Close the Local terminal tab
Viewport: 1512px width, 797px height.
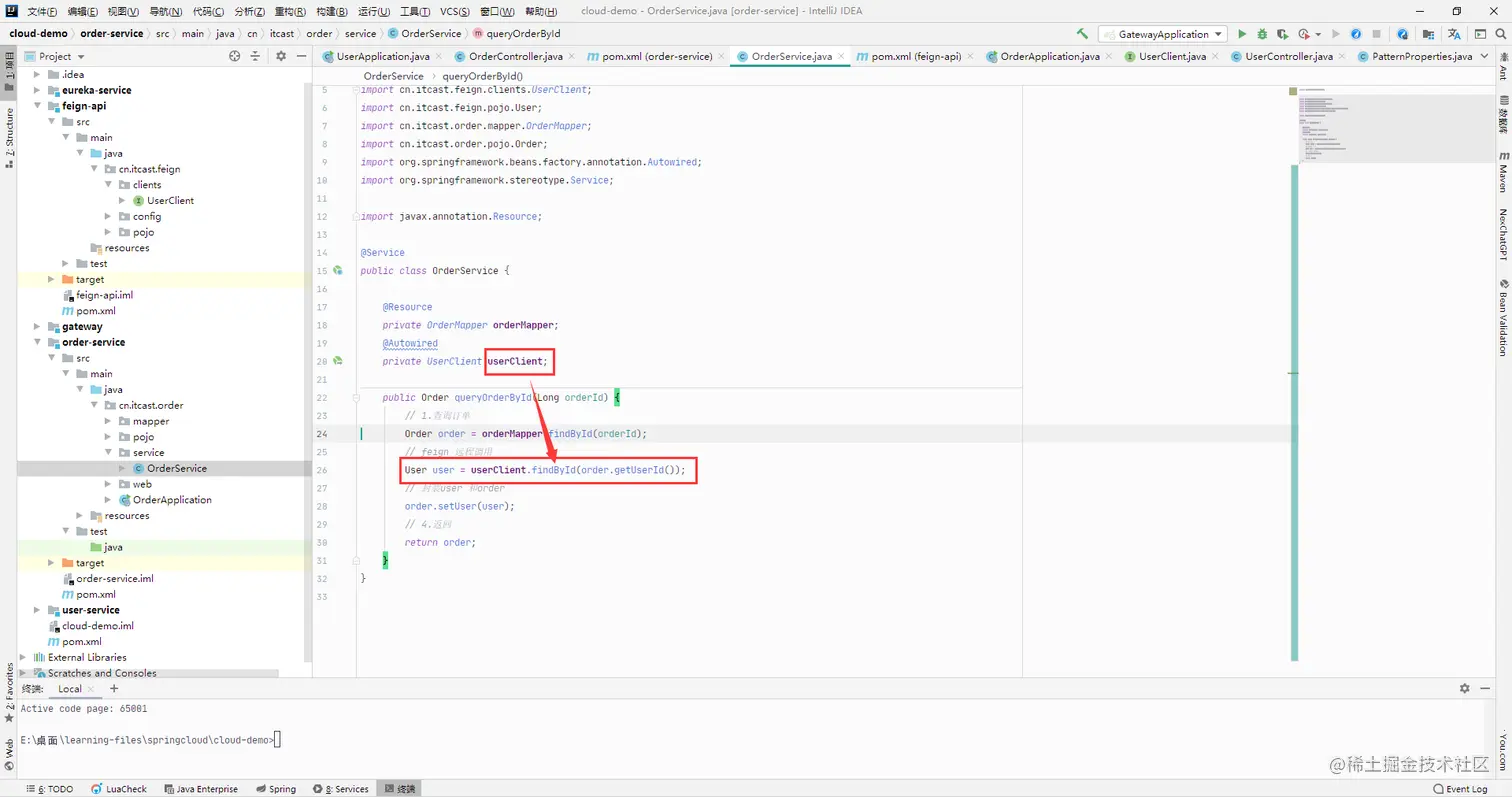pyautogui.click(x=91, y=689)
